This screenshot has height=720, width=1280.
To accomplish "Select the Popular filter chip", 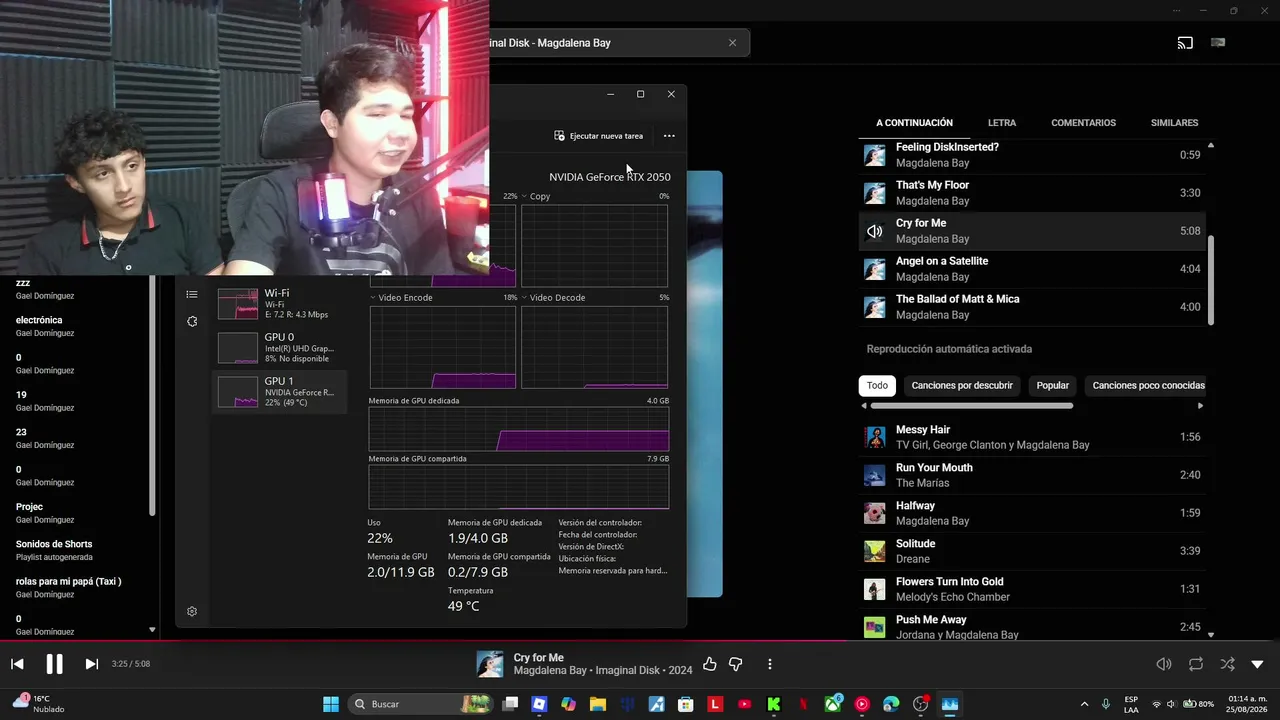I will tap(1053, 386).
